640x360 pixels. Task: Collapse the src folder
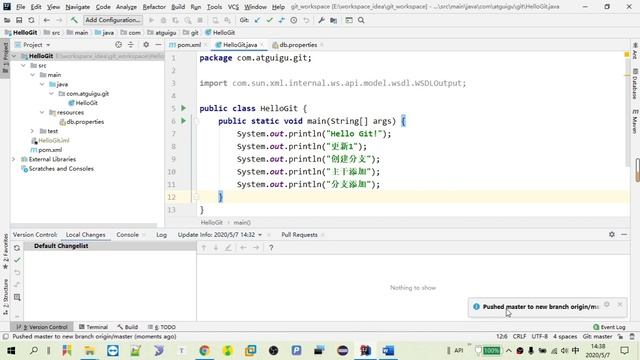[x=24, y=65]
